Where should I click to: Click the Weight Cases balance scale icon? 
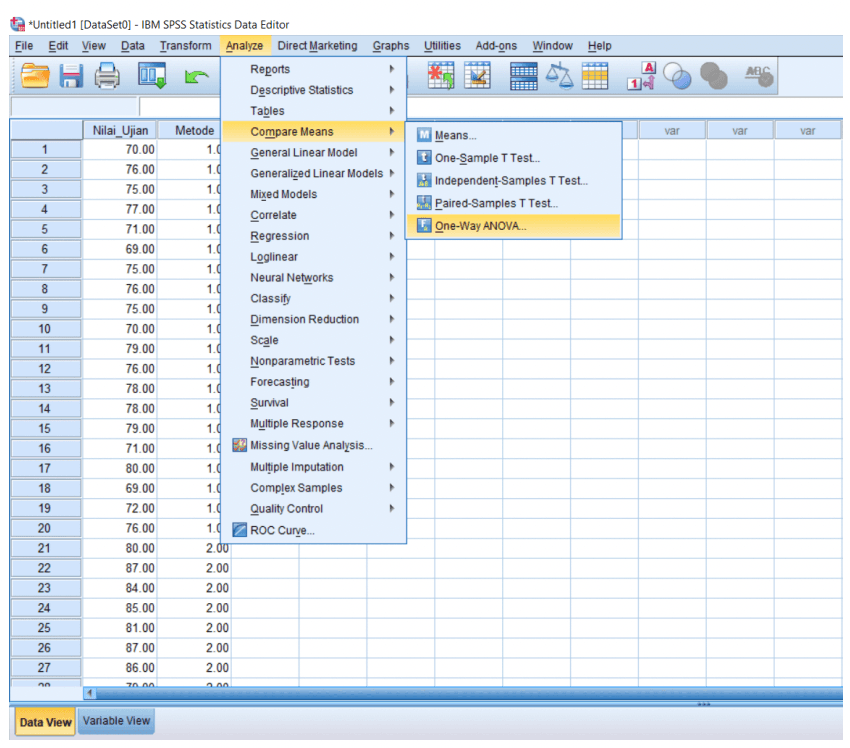click(x=559, y=75)
